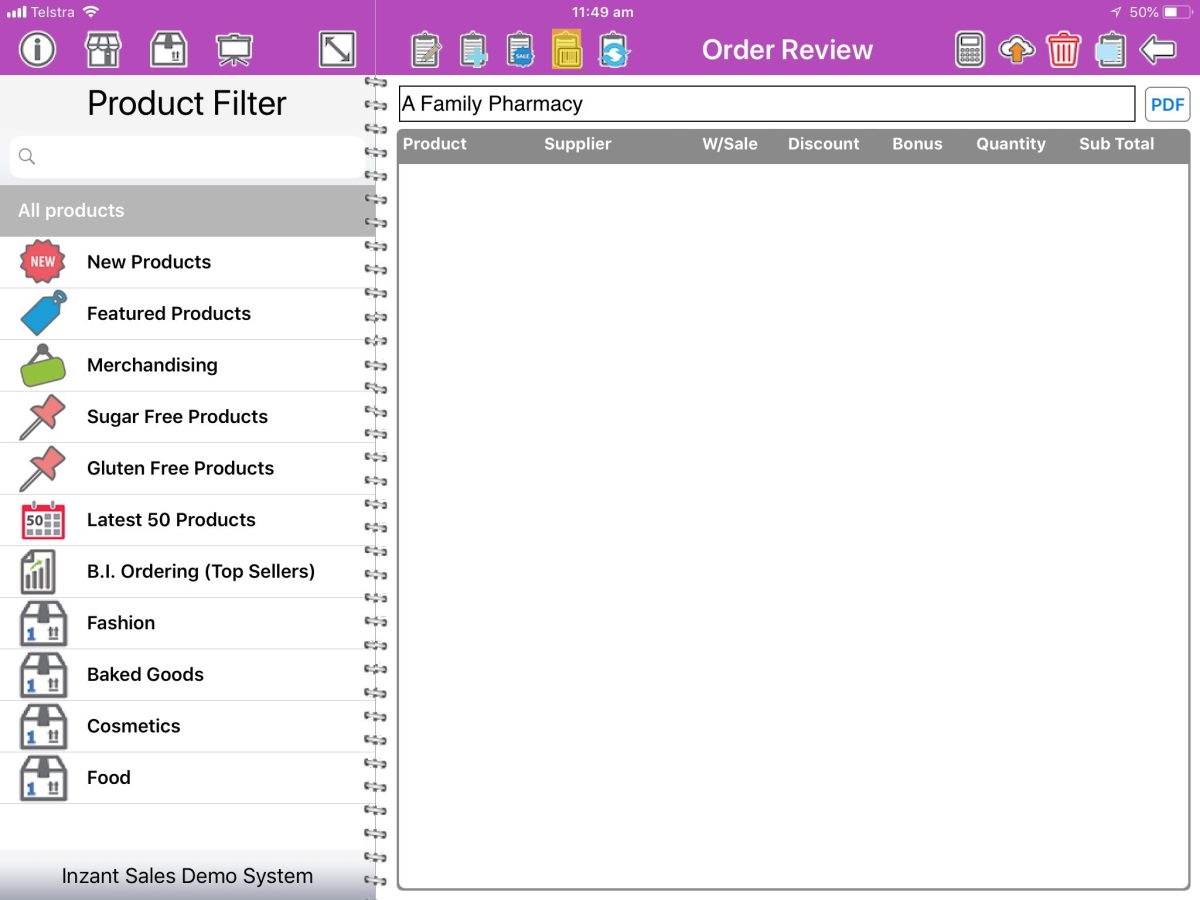Choose the Food category
This screenshot has height=900, width=1200.
[x=187, y=777]
